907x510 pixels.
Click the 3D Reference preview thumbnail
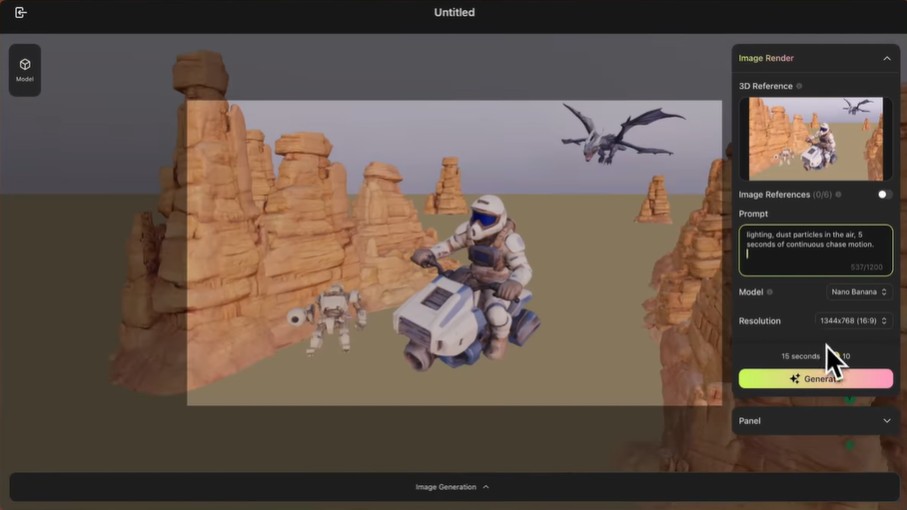coord(815,138)
